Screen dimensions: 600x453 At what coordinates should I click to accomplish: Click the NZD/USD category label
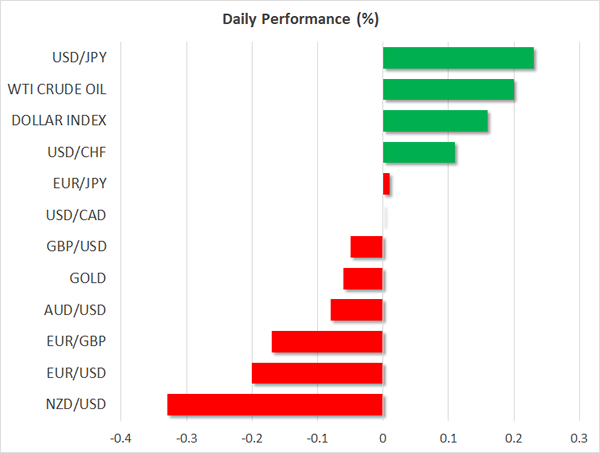tap(77, 404)
